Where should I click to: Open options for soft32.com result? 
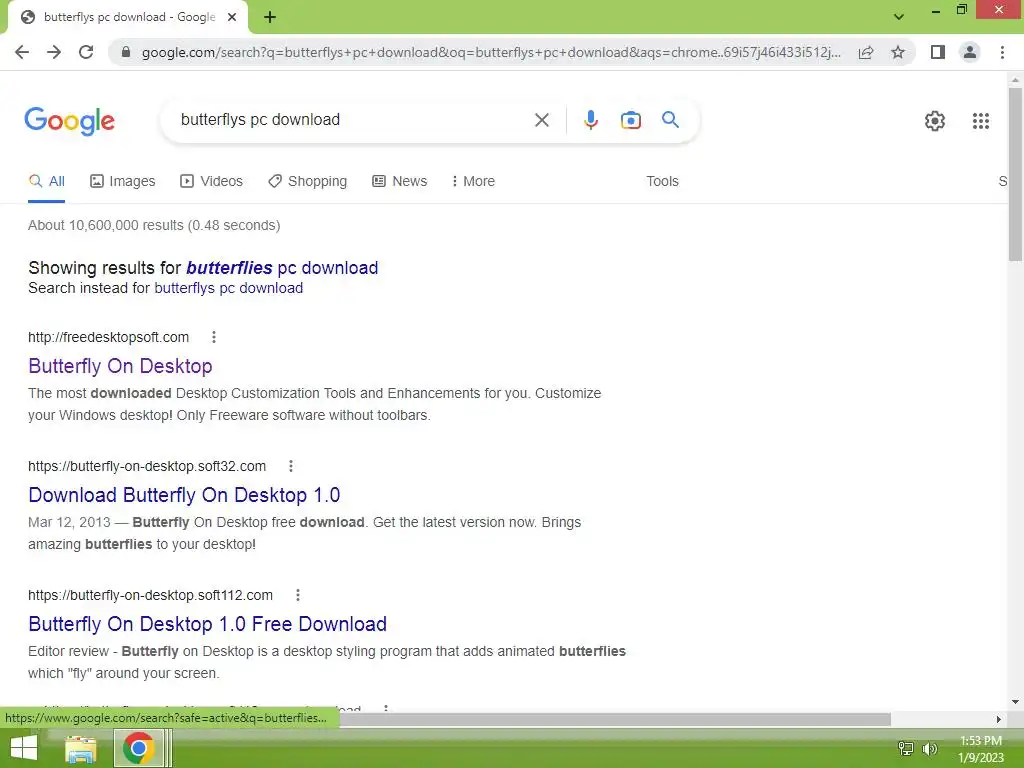tap(291, 466)
